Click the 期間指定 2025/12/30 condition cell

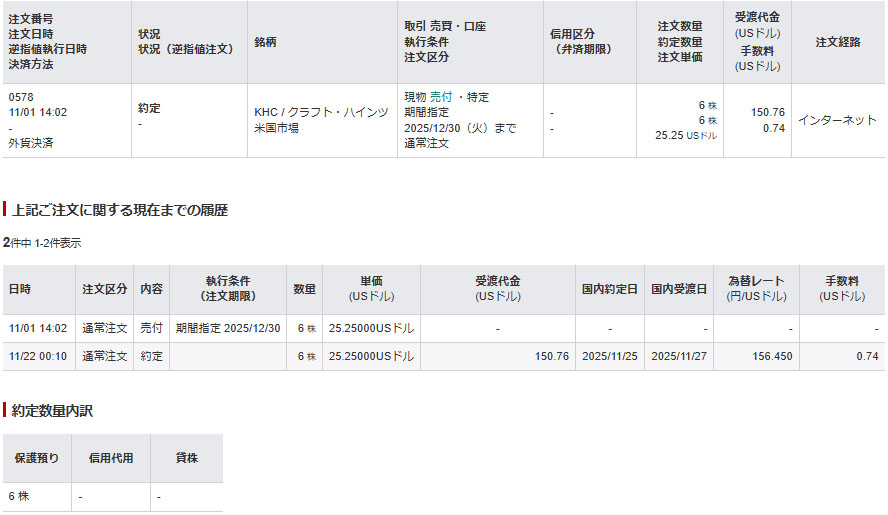click(228, 328)
